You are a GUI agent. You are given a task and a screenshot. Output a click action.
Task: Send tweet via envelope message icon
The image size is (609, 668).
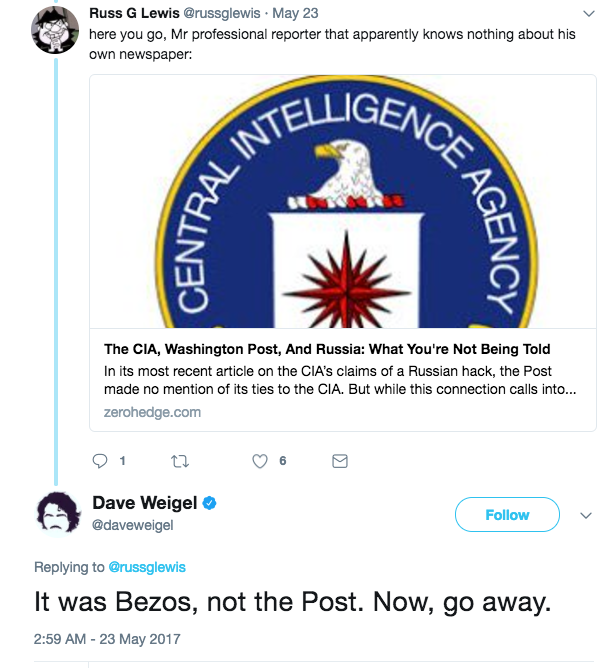tap(340, 461)
